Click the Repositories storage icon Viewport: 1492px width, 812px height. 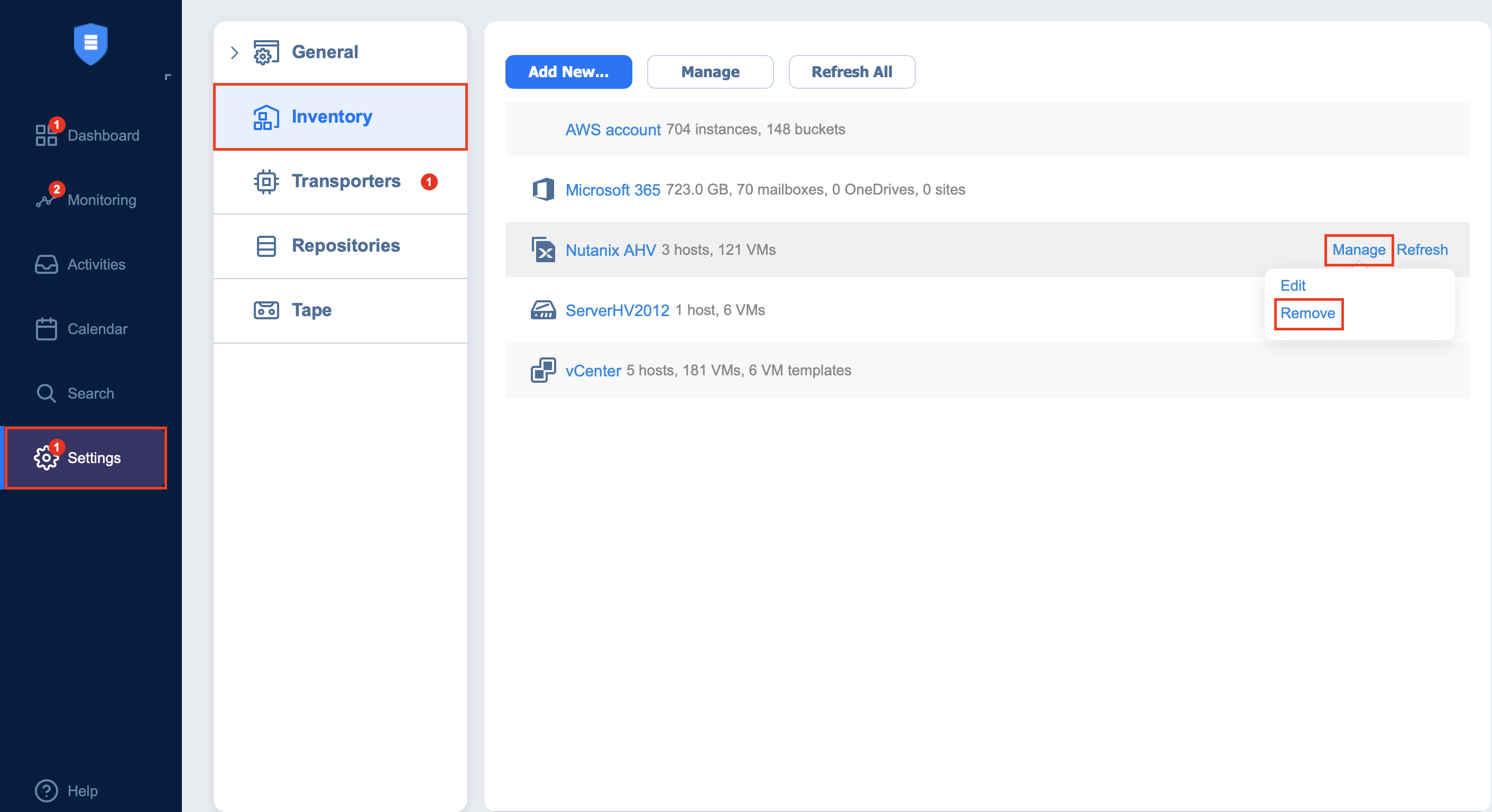pyautogui.click(x=266, y=246)
